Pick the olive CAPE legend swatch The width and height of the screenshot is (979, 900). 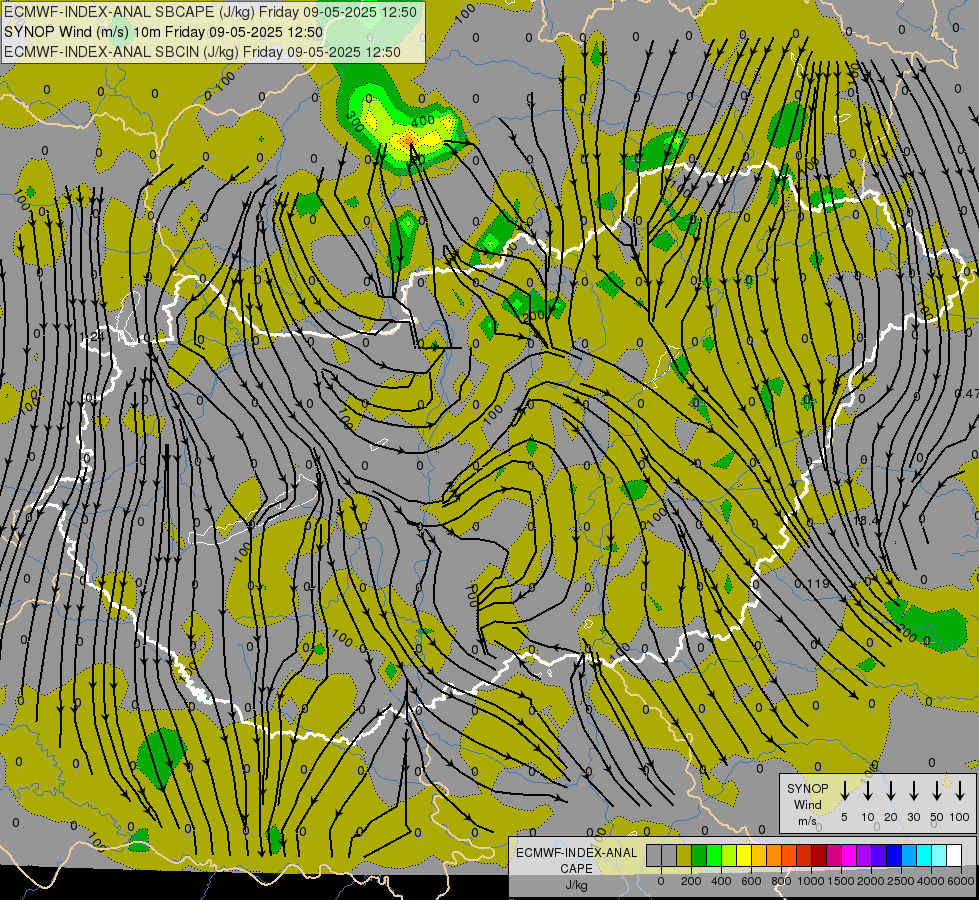684,855
